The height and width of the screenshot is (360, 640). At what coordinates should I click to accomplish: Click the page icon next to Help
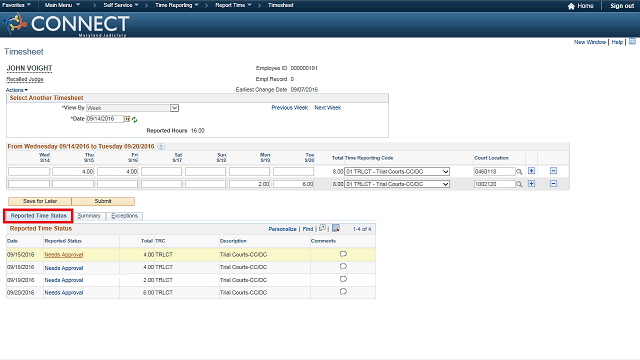pos(632,42)
